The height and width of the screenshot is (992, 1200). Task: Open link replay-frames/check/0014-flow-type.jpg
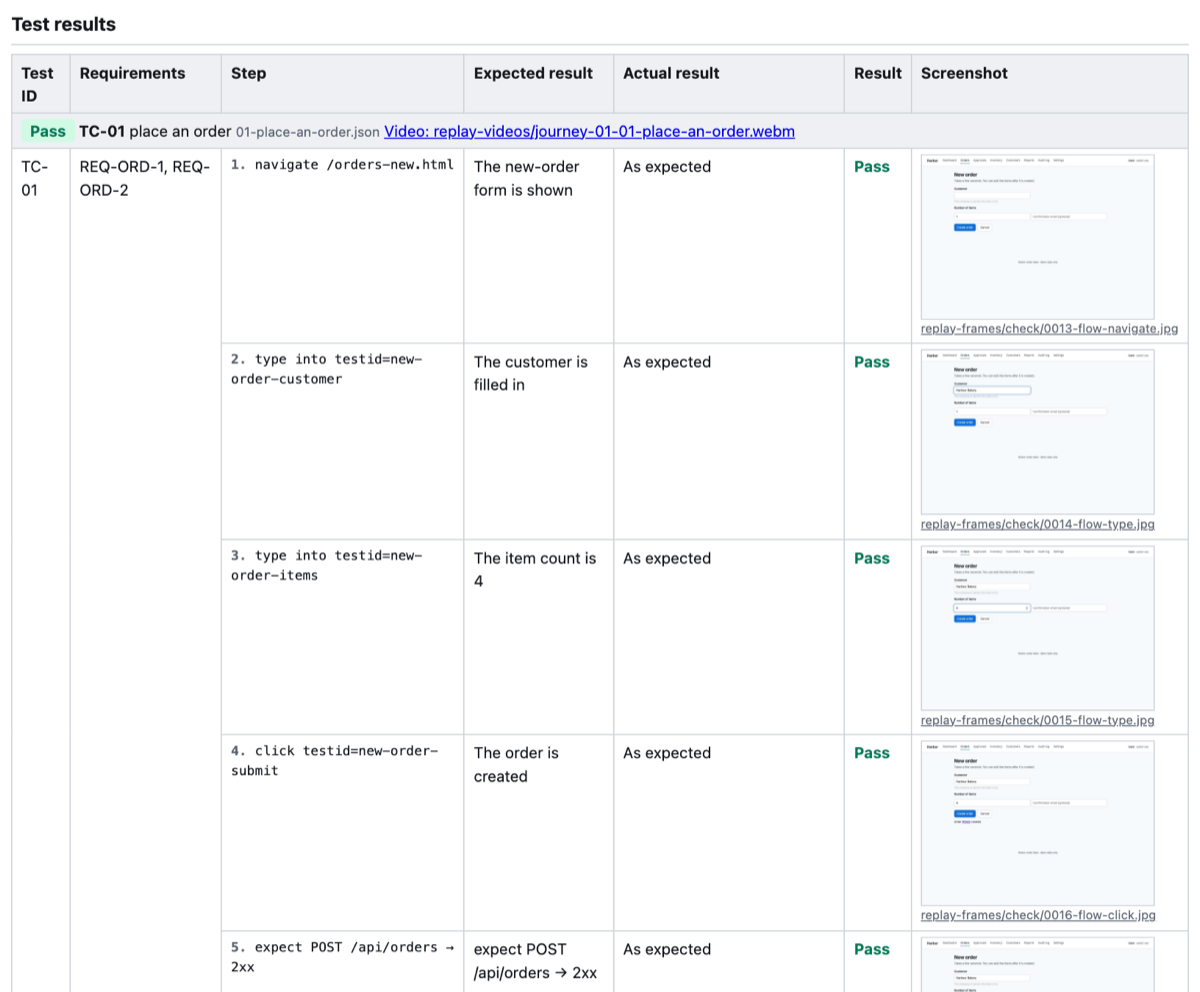coord(1038,524)
